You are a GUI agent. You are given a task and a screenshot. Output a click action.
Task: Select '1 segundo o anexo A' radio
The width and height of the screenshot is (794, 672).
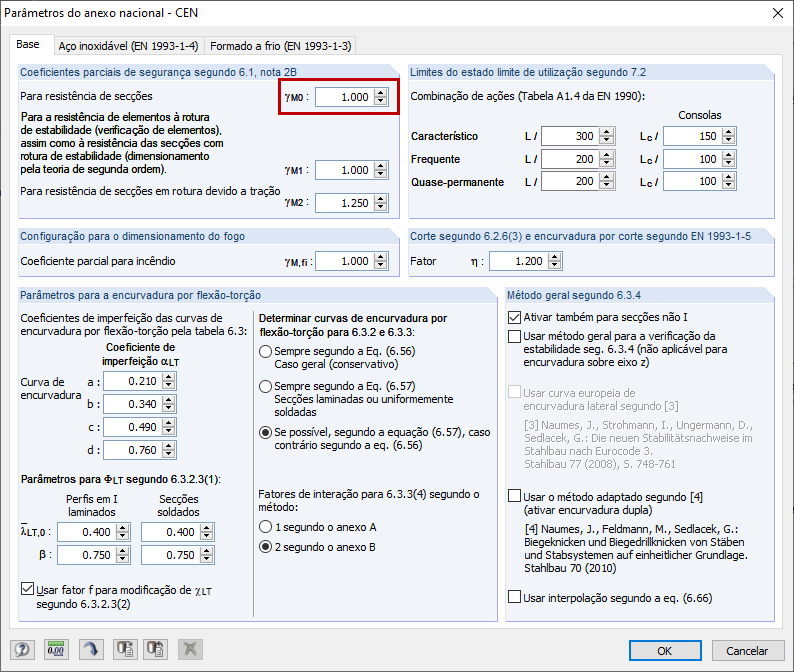[265, 527]
